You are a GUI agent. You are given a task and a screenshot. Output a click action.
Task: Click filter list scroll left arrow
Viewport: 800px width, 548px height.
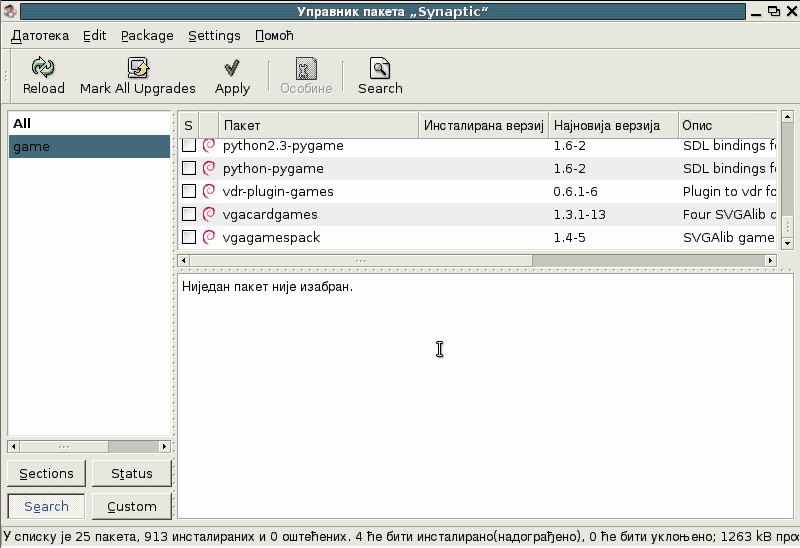(x=14, y=446)
